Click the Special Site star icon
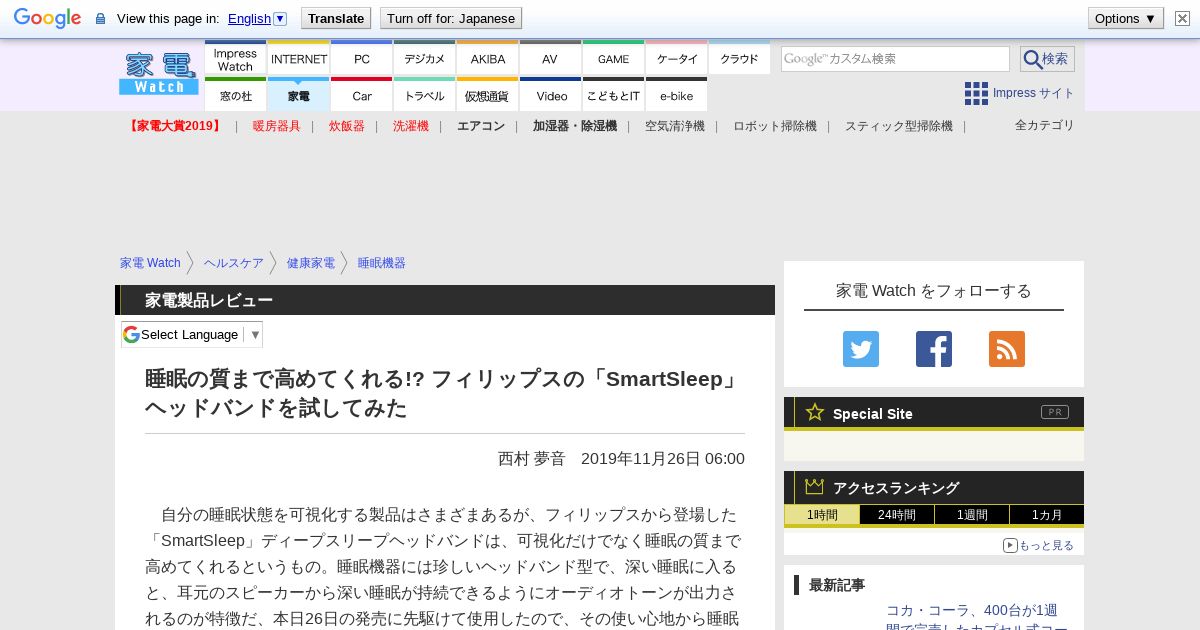The width and height of the screenshot is (1200, 630). (x=815, y=412)
